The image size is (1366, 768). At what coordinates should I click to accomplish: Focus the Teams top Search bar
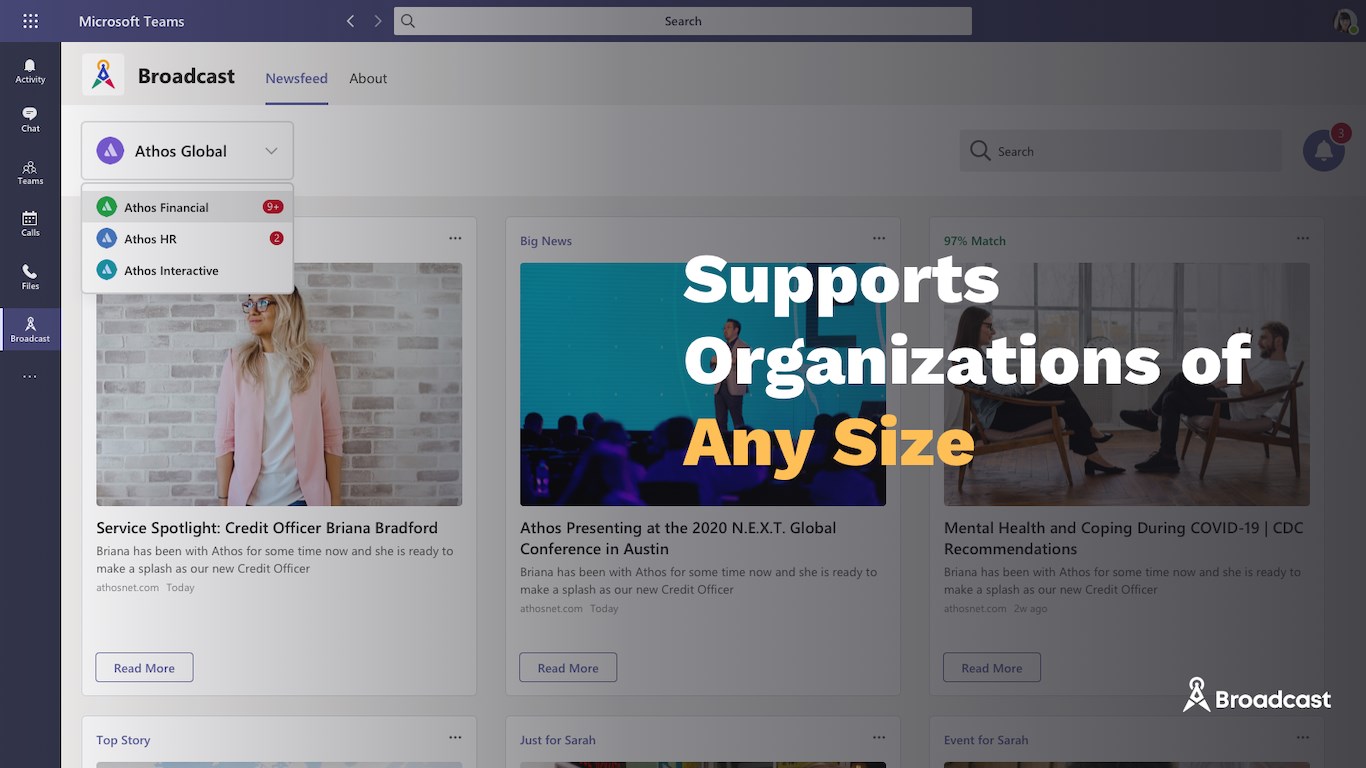[683, 21]
